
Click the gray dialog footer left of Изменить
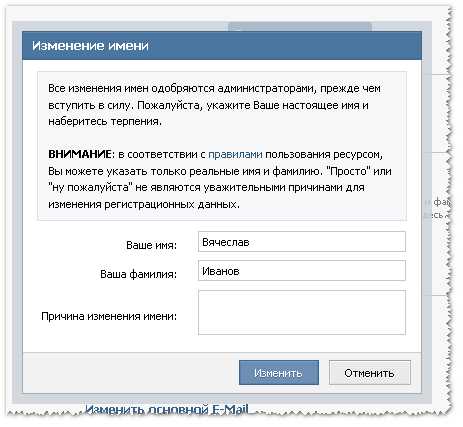pyautogui.click(x=131, y=372)
